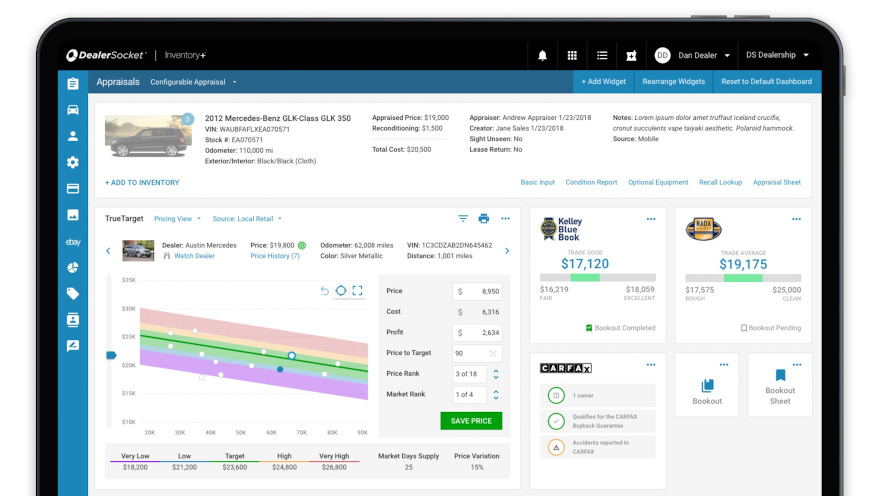Viewport: 880px width, 496px height.
Task: Open the TrueTarget filter options
Action: pyautogui.click(x=463, y=218)
